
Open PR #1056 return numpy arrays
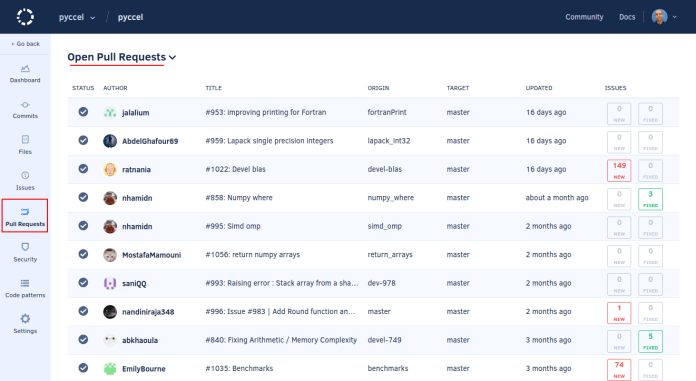(x=253, y=254)
